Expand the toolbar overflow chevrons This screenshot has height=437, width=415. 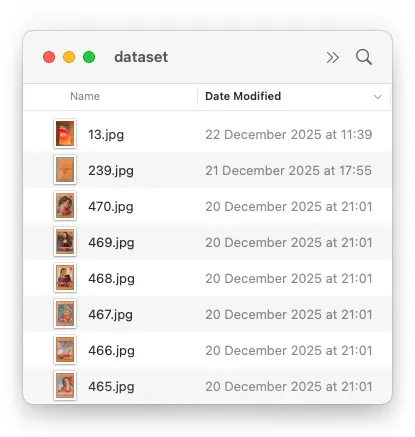333,57
